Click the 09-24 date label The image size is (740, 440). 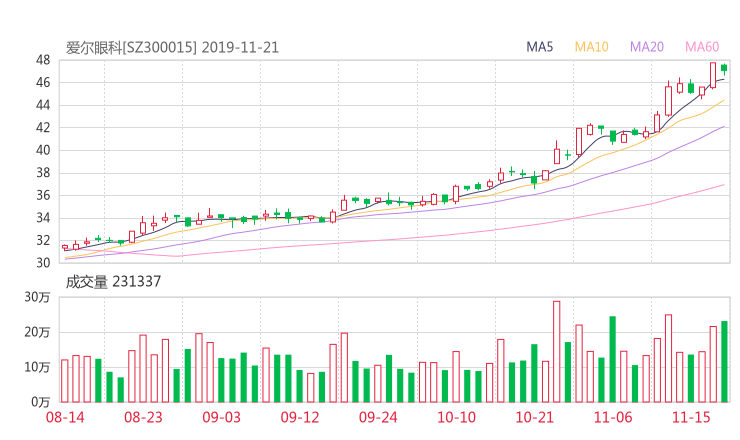point(378,417)
